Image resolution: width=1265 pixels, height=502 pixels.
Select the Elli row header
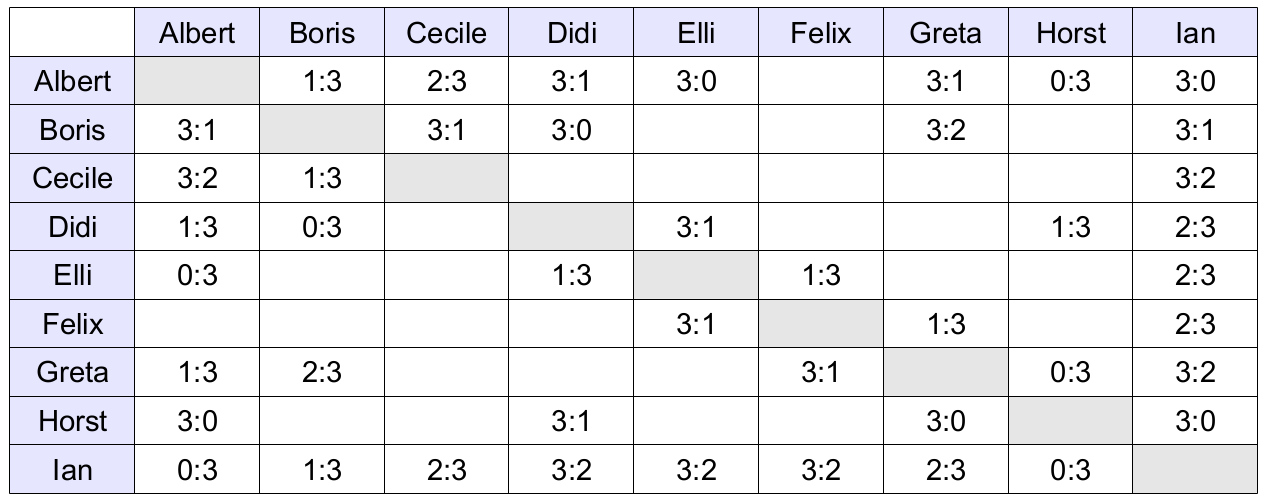click(72, 276)
